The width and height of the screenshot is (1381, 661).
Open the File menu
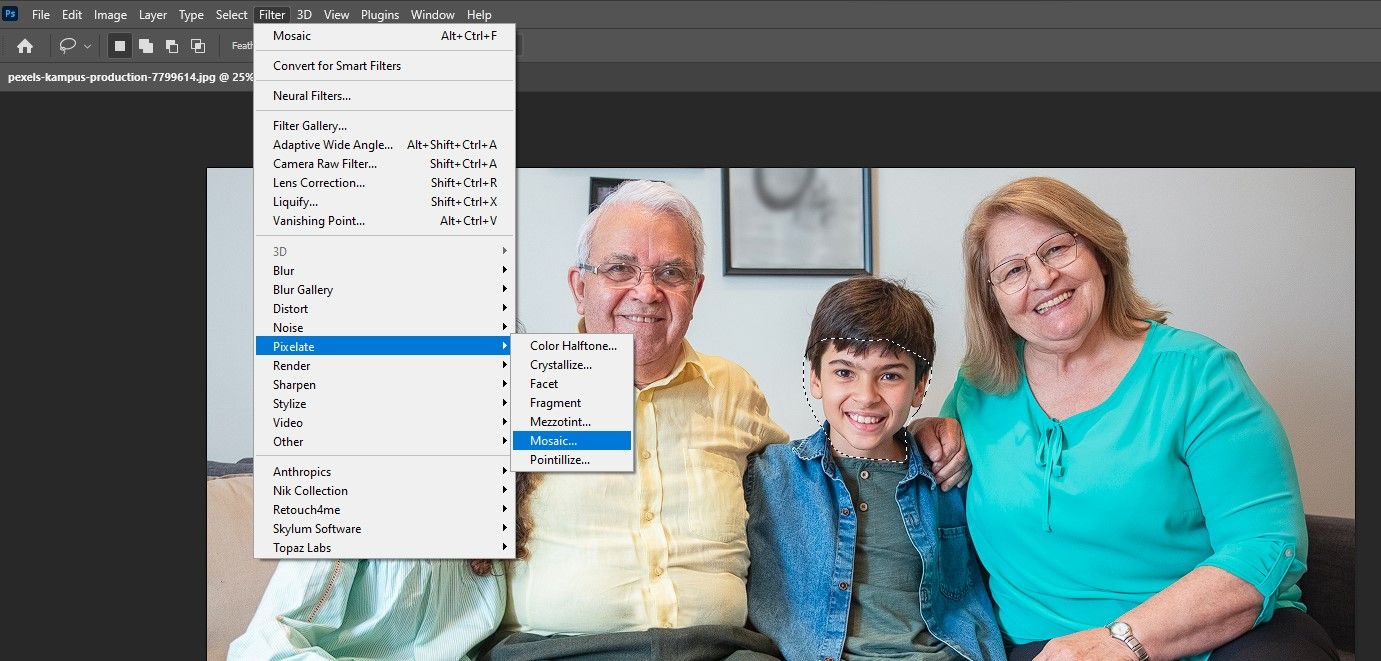click(41, 15)
